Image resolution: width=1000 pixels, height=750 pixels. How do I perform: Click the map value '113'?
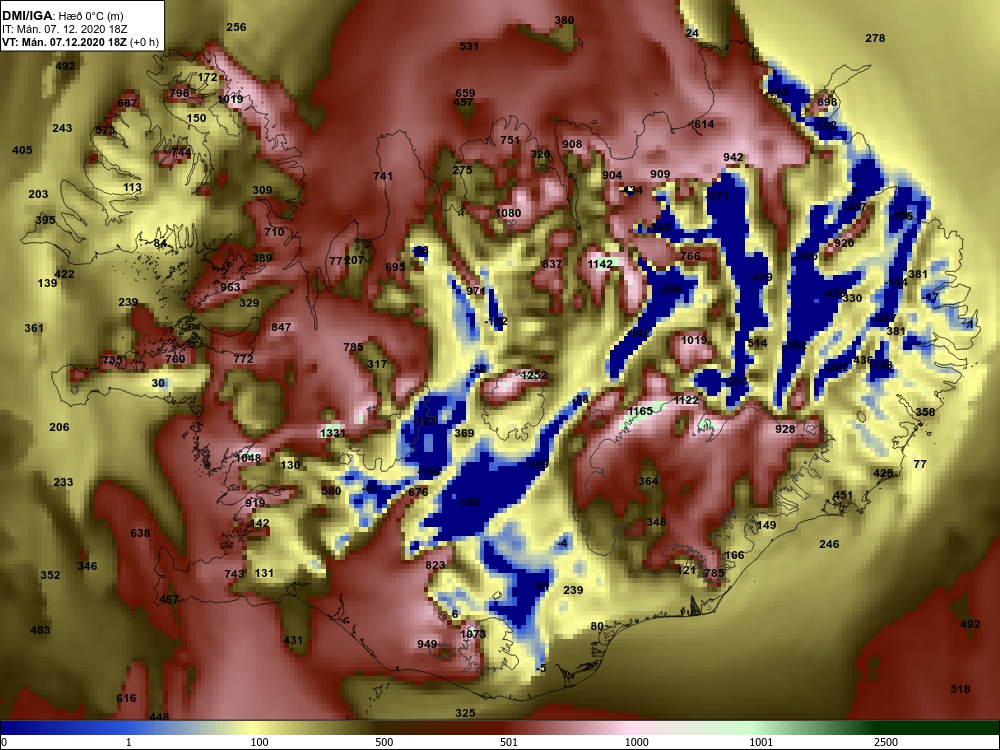click(x=133, y=188)
